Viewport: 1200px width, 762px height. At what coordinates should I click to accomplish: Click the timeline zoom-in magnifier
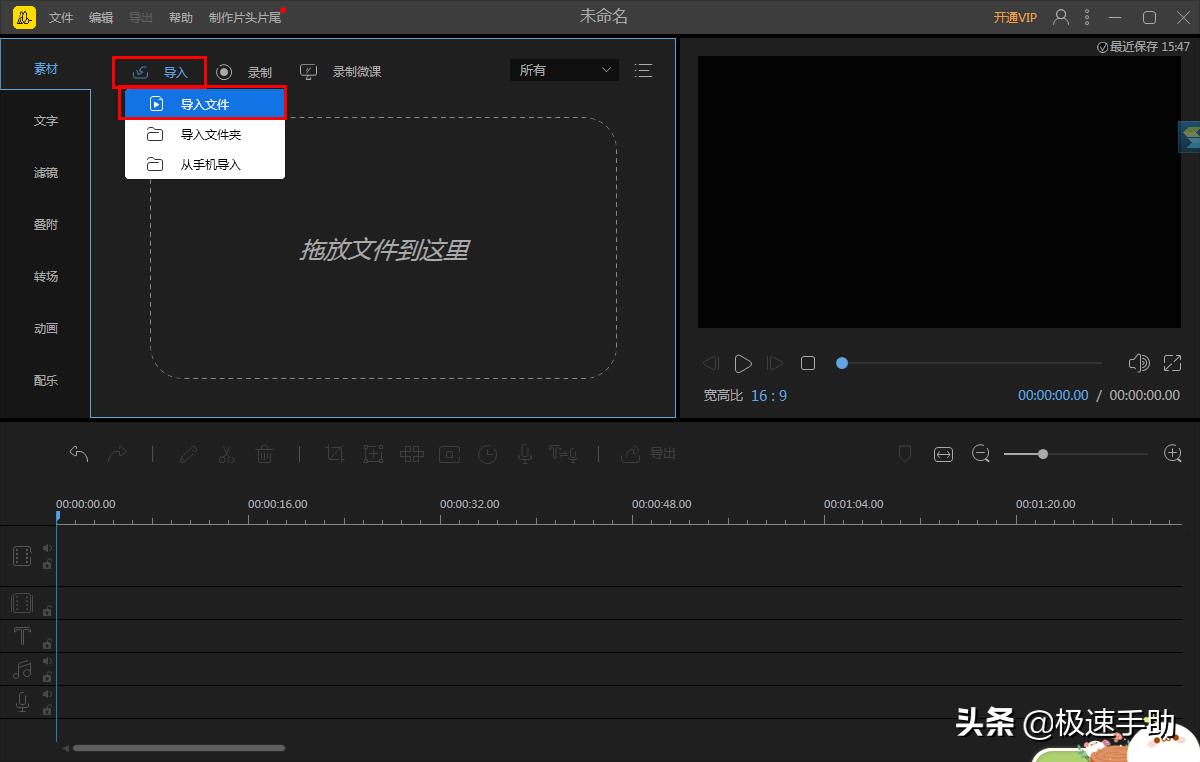pos(1172,453)
